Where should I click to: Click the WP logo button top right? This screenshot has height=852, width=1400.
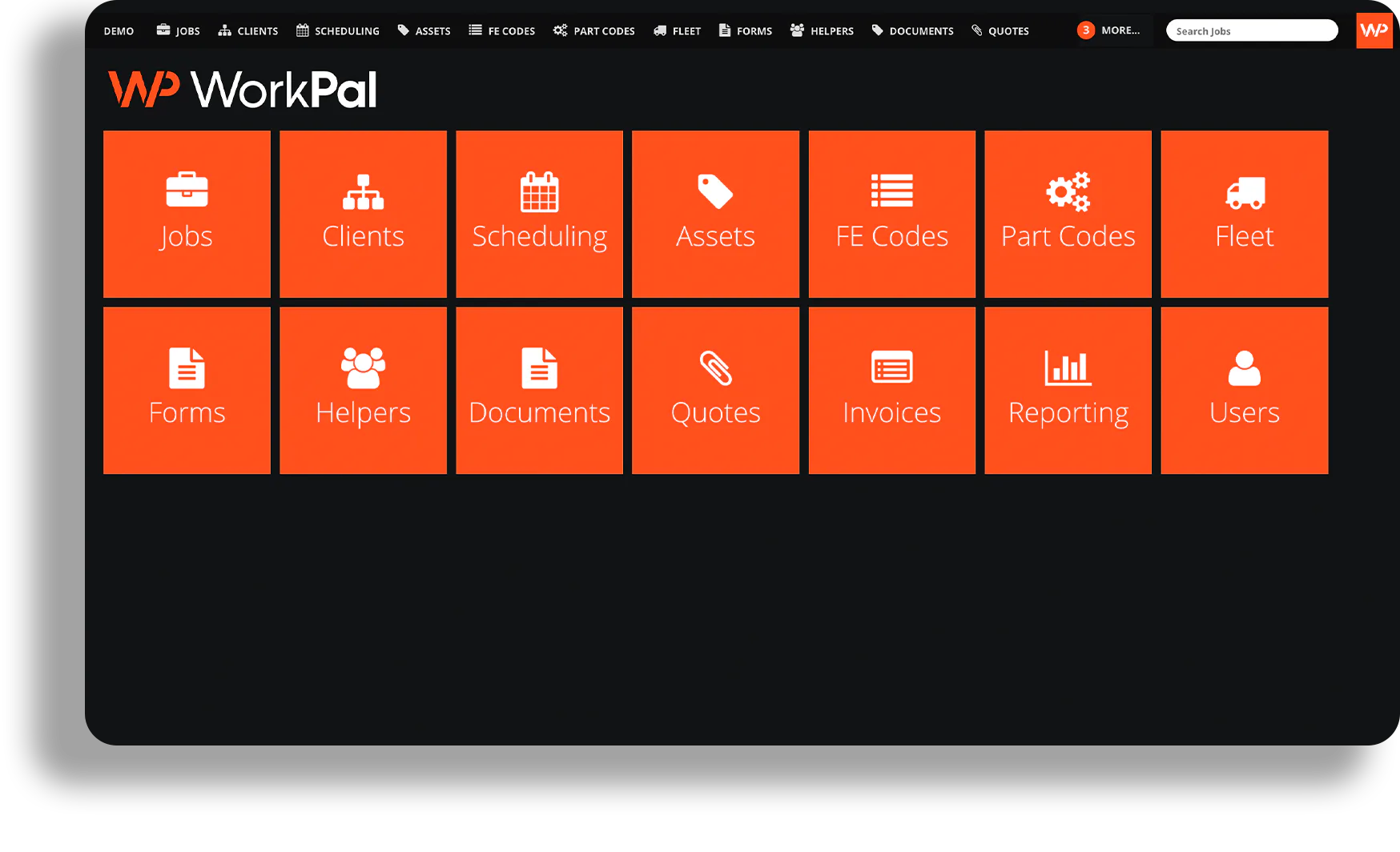point(1374,30)
